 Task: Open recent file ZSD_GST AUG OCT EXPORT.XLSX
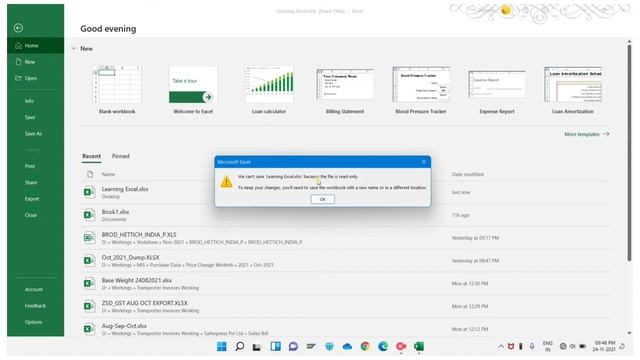point(345,307)
